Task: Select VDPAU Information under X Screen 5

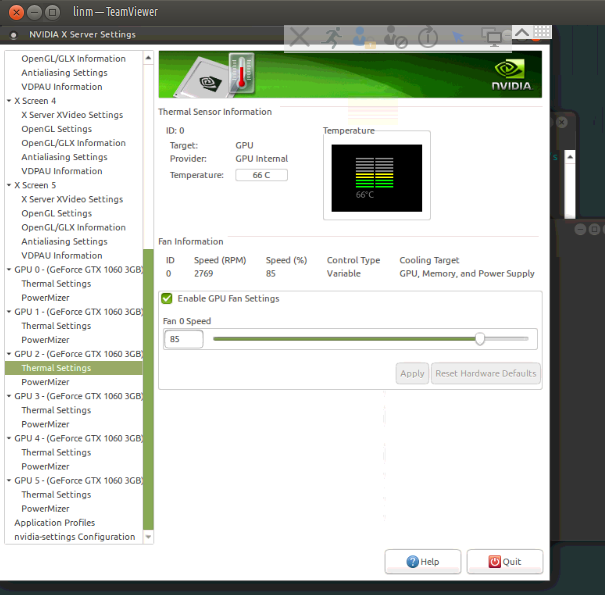Action: (x=62, y=255)
